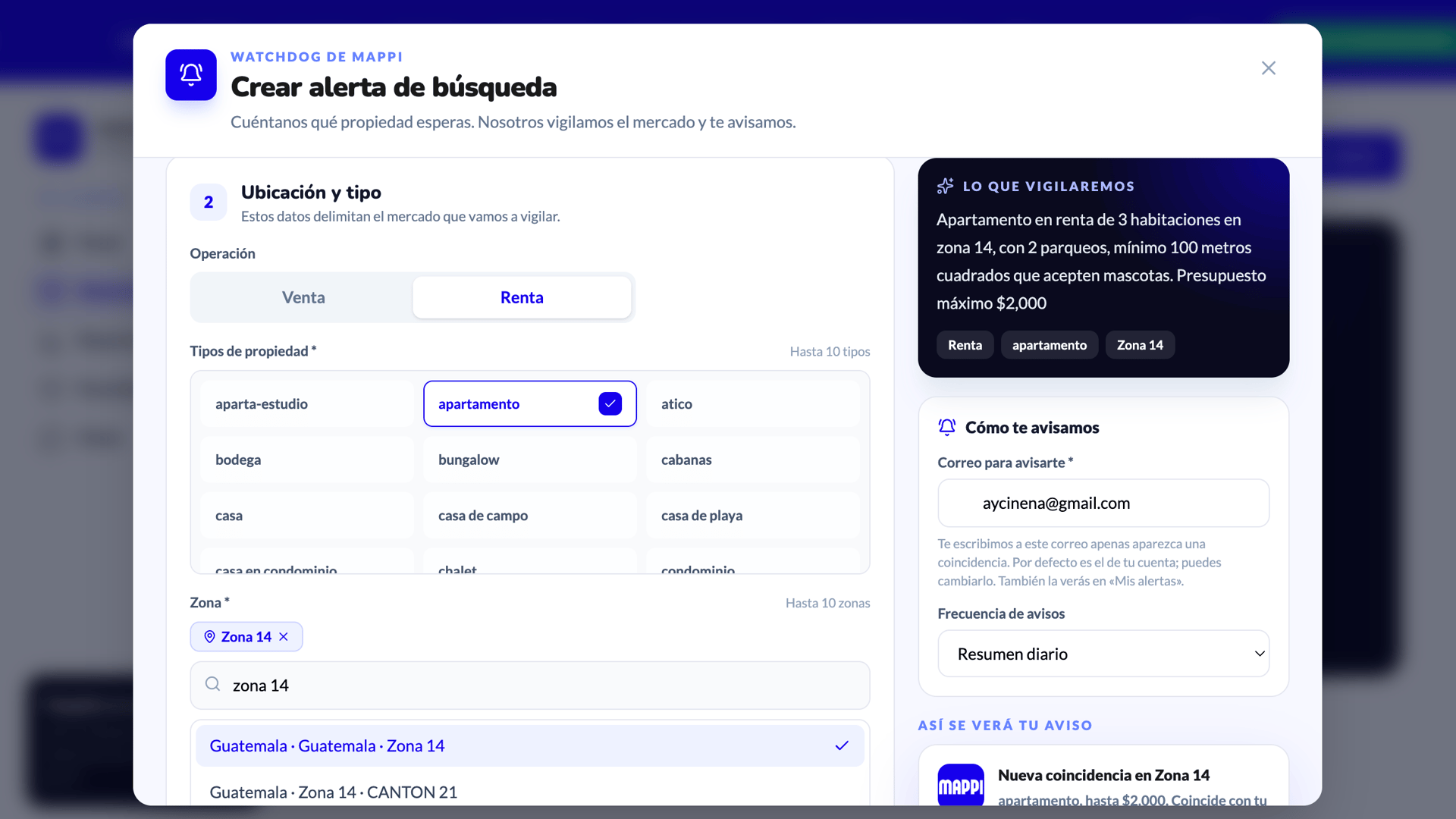Select the aparta-estudio property type
Screen dimensions: 1456x819
306,403
